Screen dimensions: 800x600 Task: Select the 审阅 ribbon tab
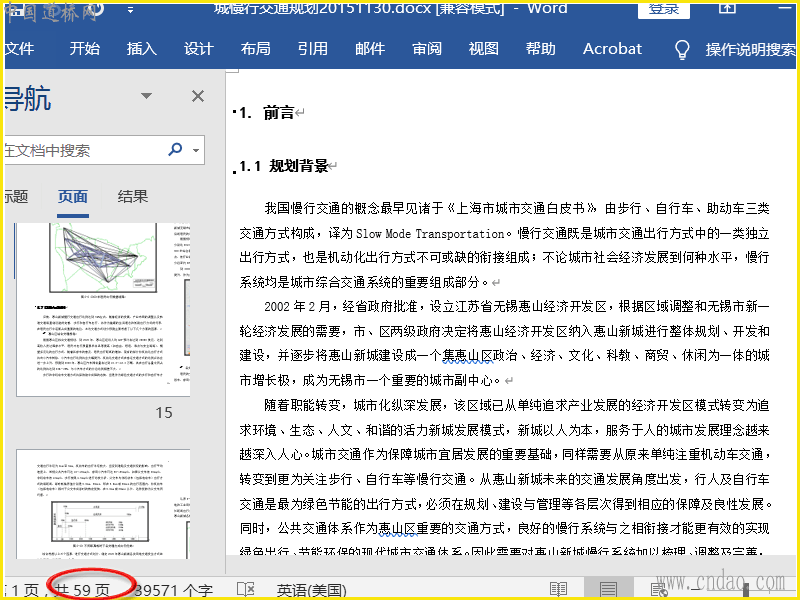tap(427, 49)
